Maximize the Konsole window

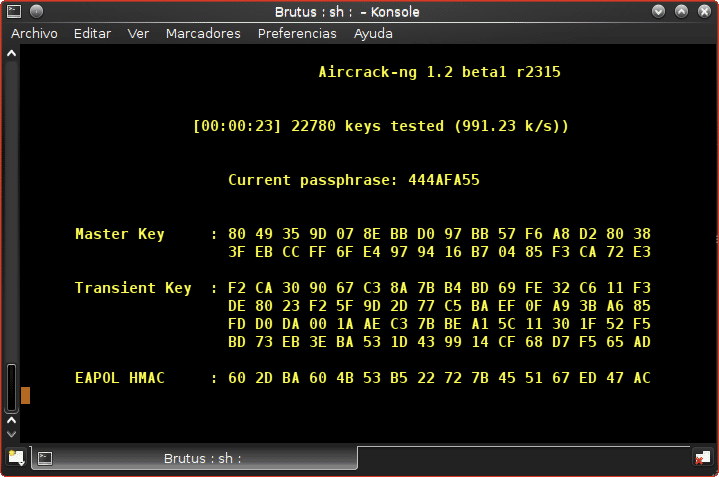point(681,11)
